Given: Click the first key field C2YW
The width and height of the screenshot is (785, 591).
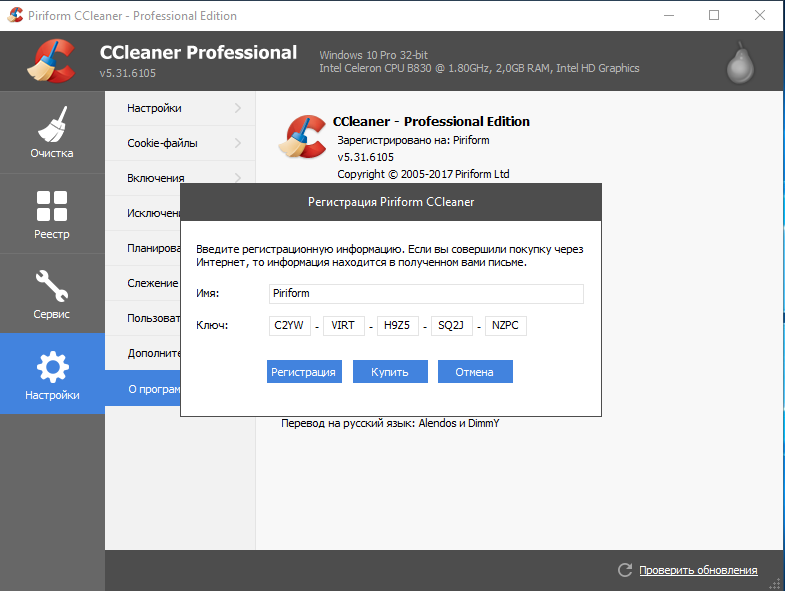Looking at the screenshot, I should (289, 326).
